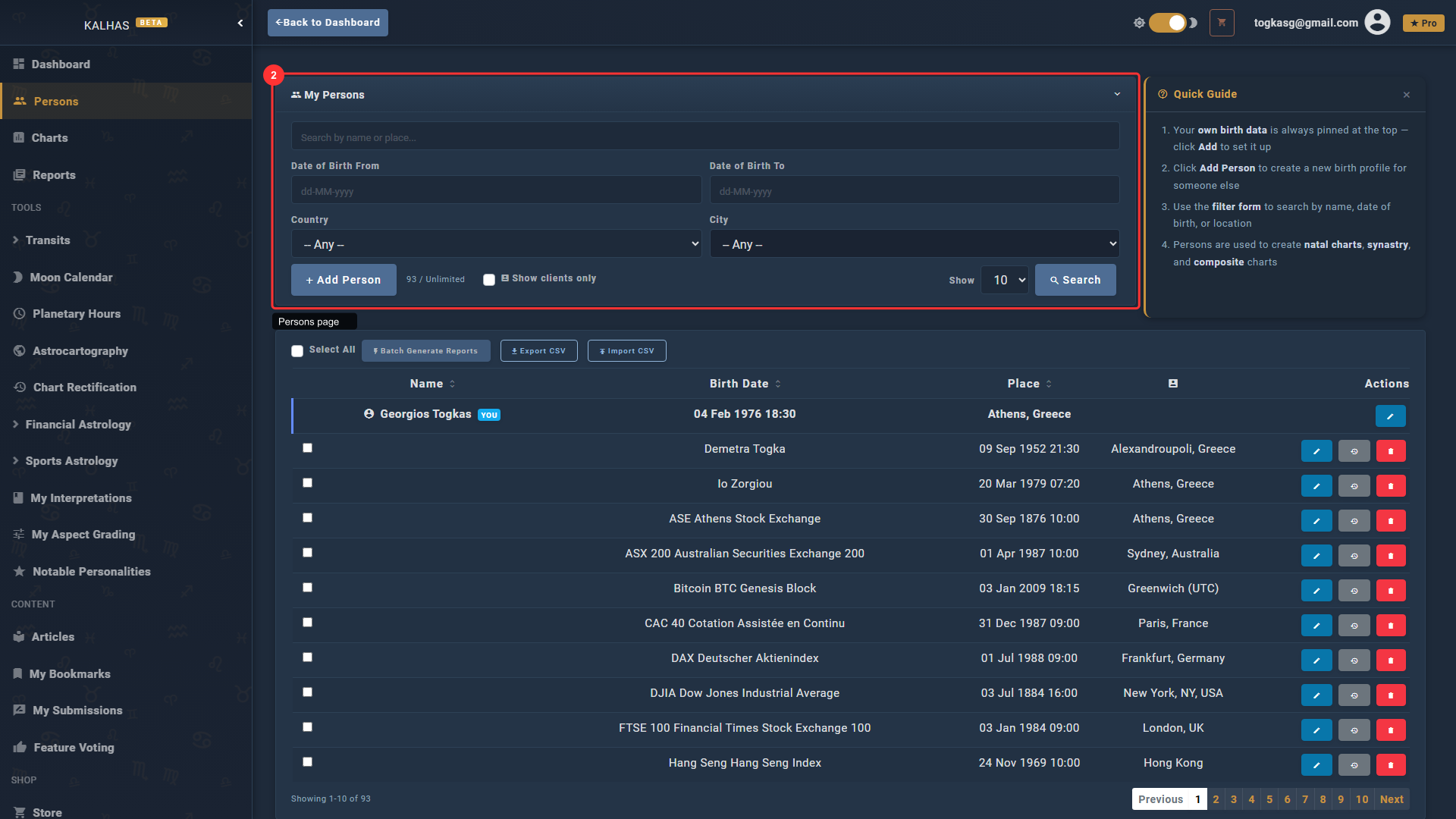Click the Export CSV button
1456x819 pixels.
tap(538, 351)
